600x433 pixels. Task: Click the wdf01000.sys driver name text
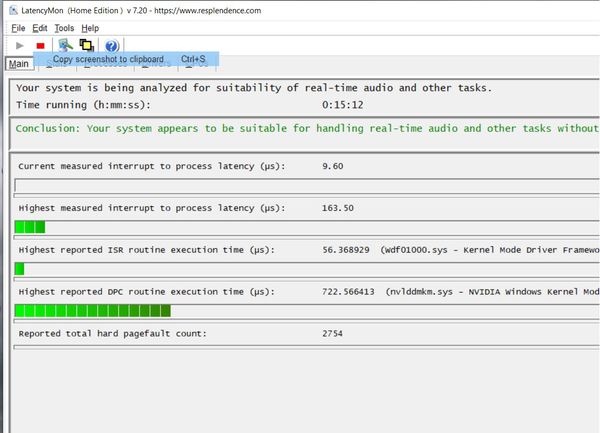click(x=414, y=250)
